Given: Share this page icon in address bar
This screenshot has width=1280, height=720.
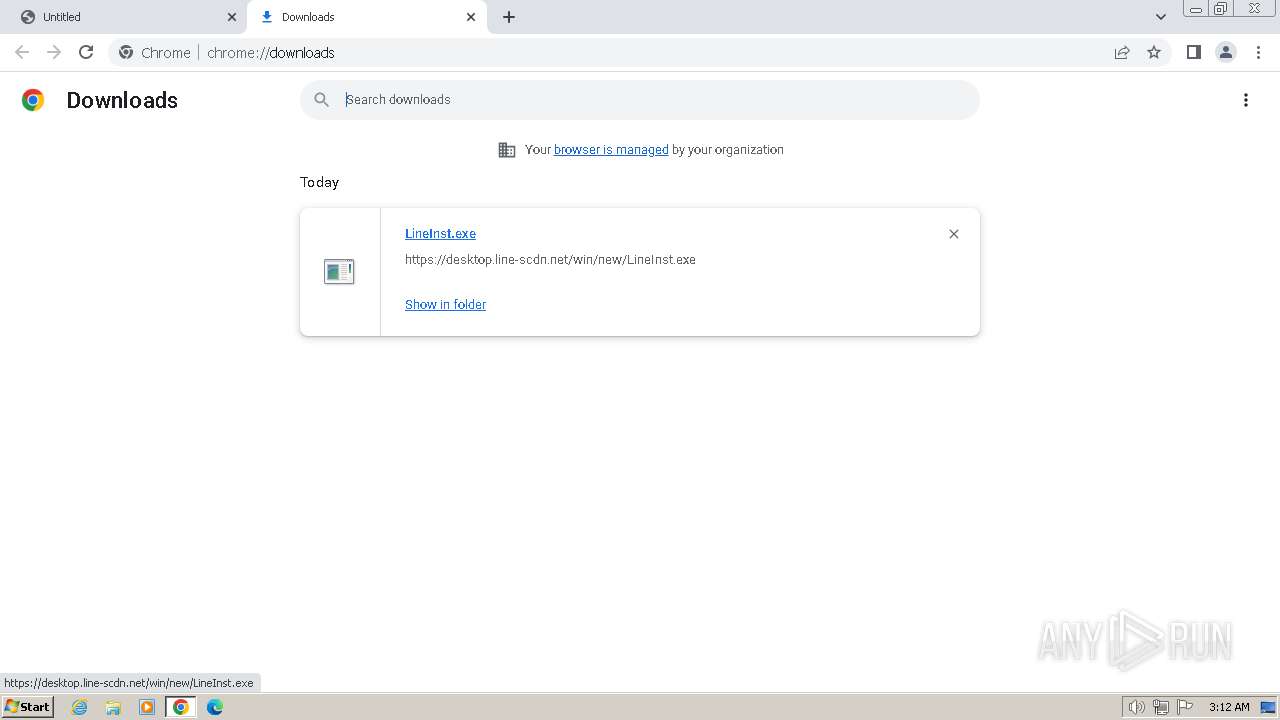Looking at the screenshot, I should tap(1122, 52).
